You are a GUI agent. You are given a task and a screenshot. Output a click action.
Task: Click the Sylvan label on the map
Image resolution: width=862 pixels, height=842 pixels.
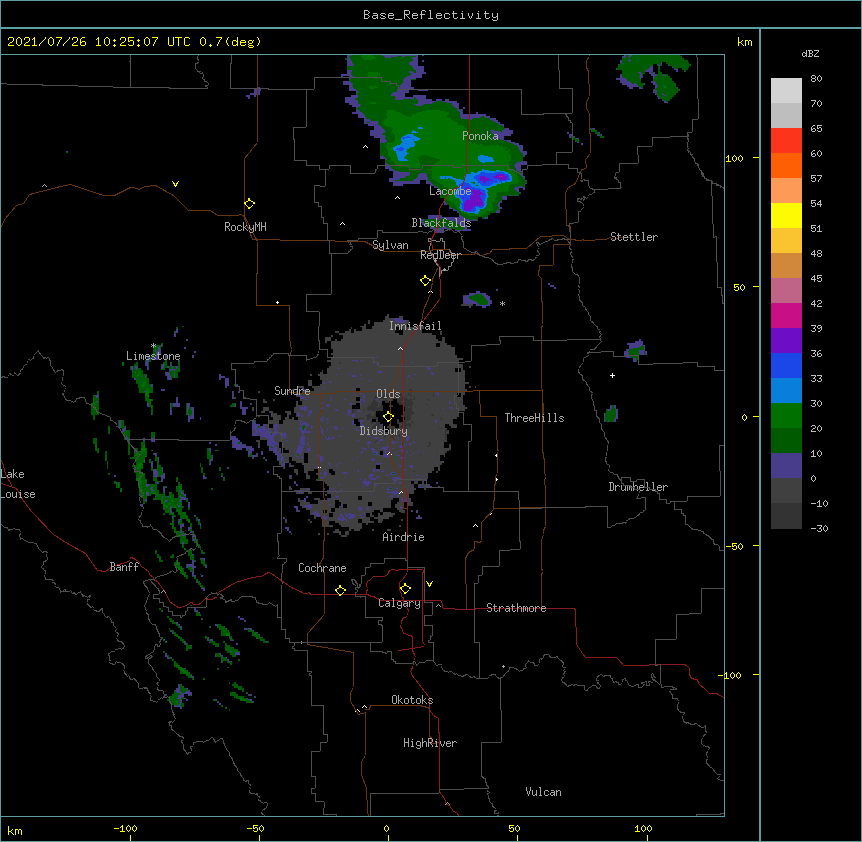390,245
